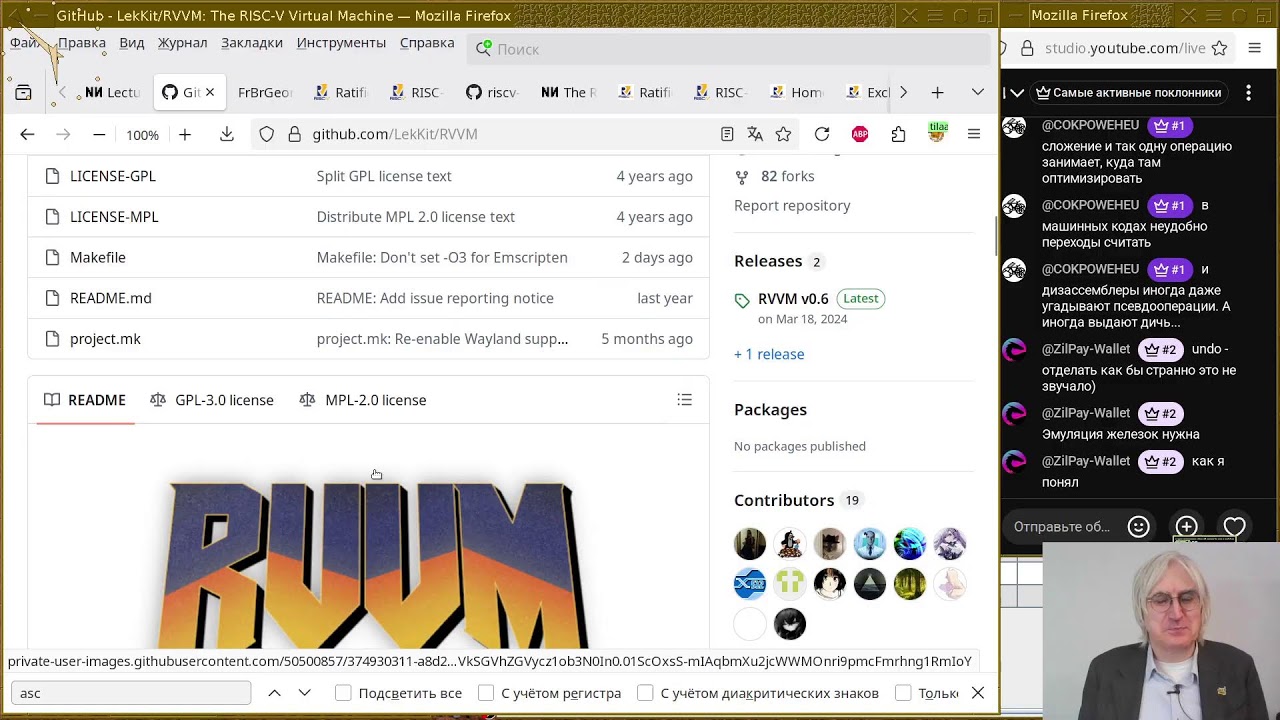Click the shield tracking protection icon
This screenshot has height=720, width=1280.
[267, 134]
